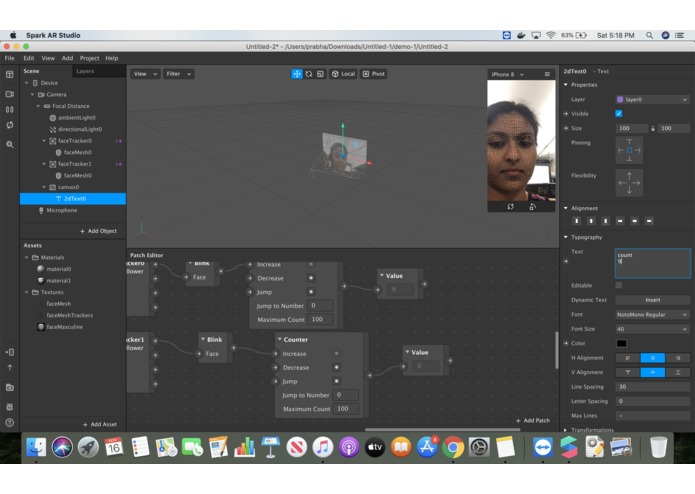Click the upload/export arrow icon
Screen dimensions: 695x494
(10, 367)
